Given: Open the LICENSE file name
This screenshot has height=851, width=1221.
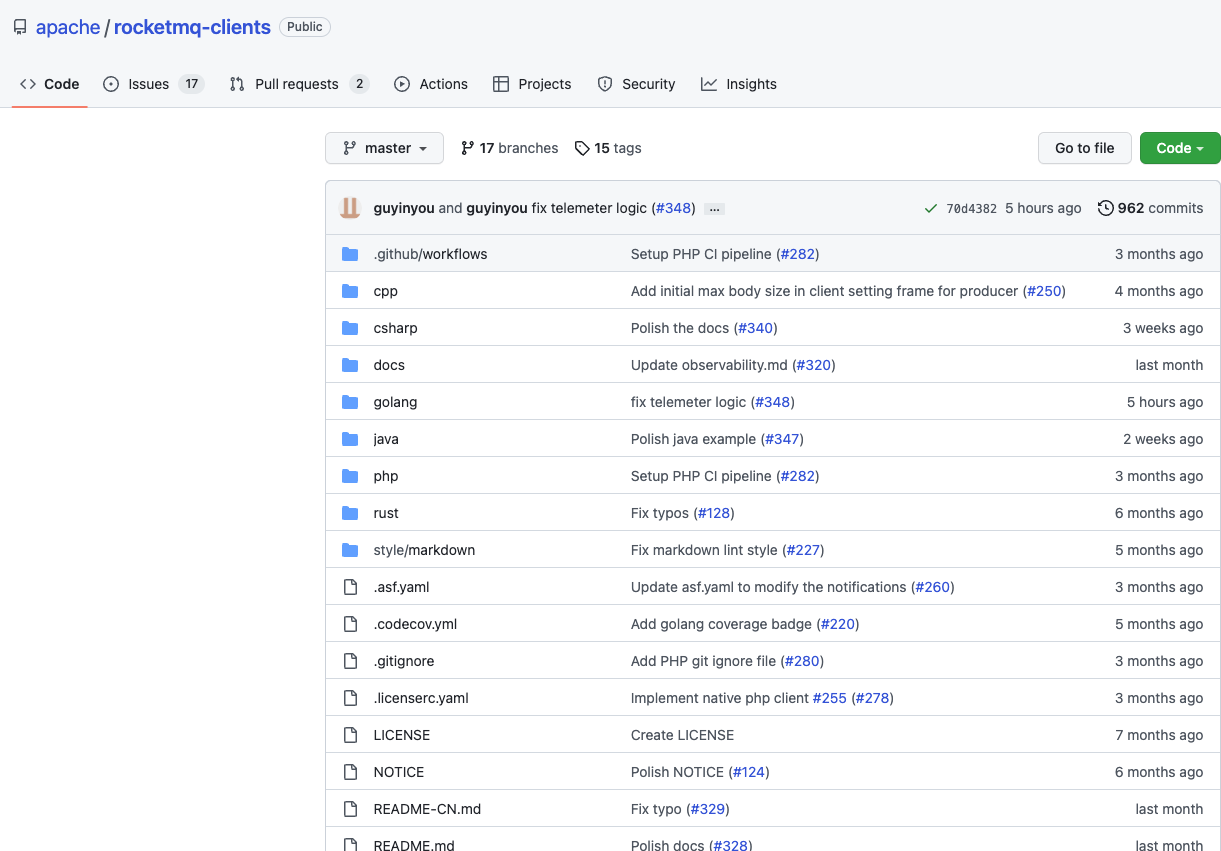Looking at the screenshot, I should tap(401, 735).
